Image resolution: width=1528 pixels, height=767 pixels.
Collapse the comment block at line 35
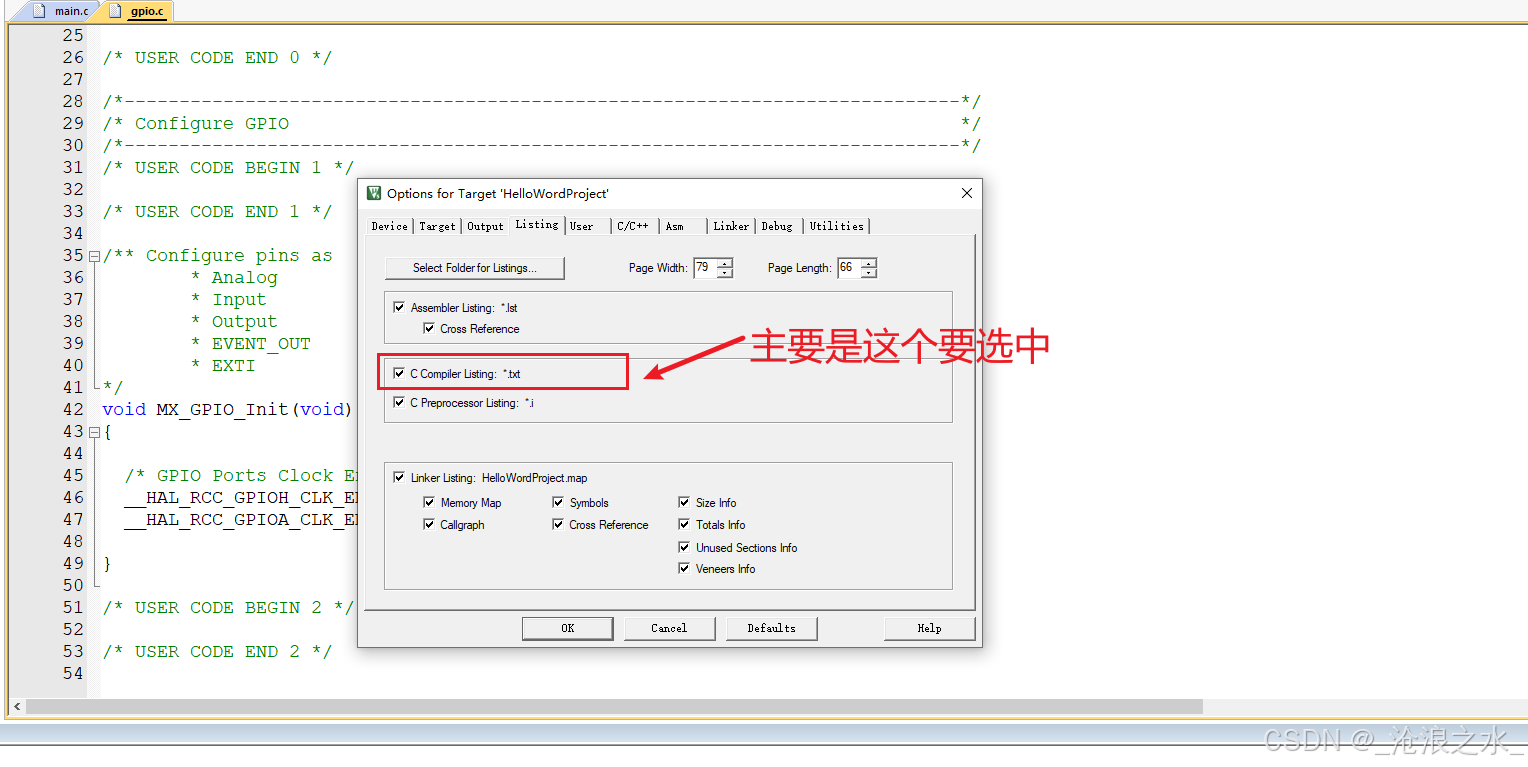tap(94, 256)
